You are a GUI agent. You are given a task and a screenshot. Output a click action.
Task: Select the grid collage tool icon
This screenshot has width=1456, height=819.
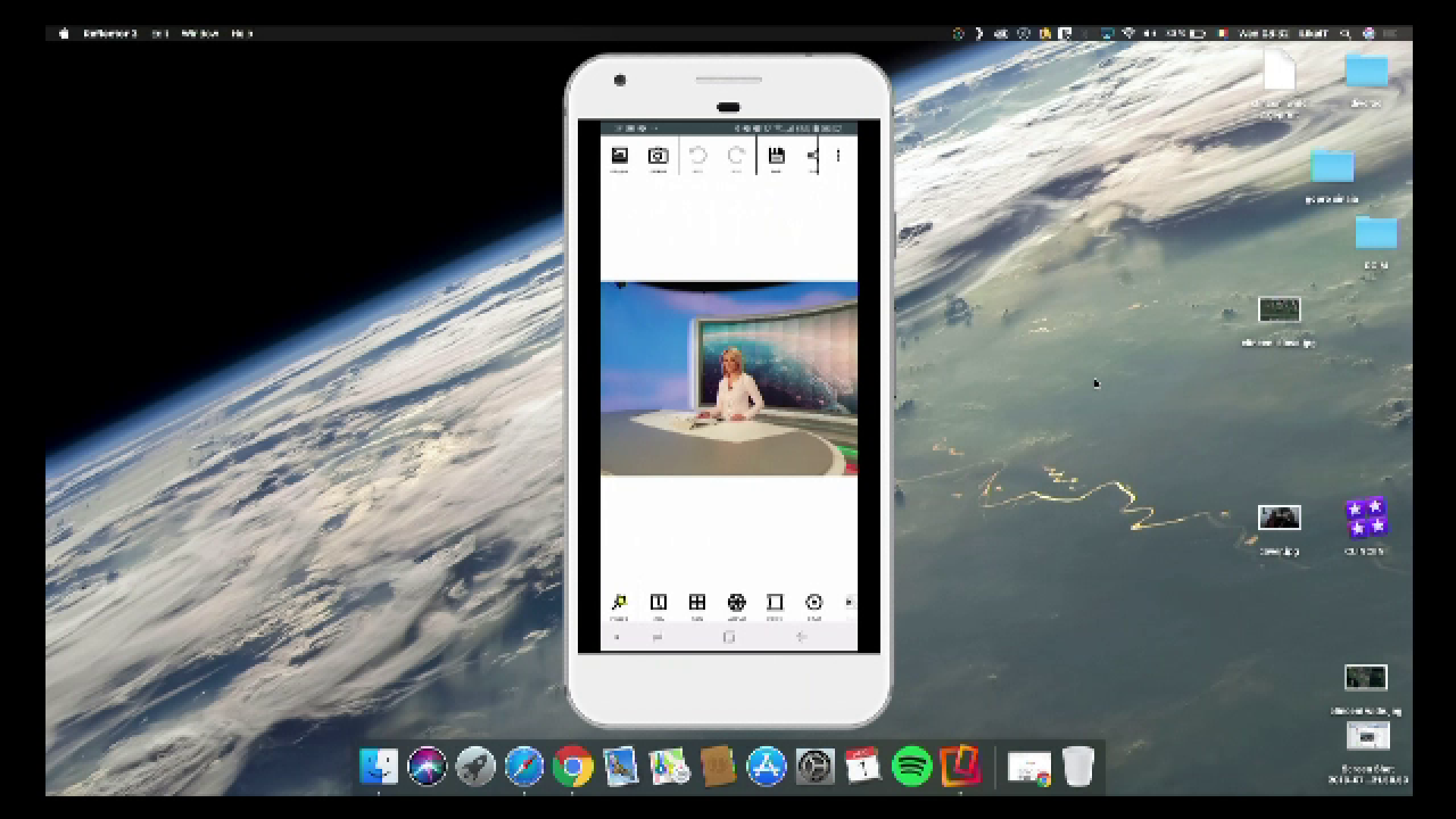tap(697, 603)
